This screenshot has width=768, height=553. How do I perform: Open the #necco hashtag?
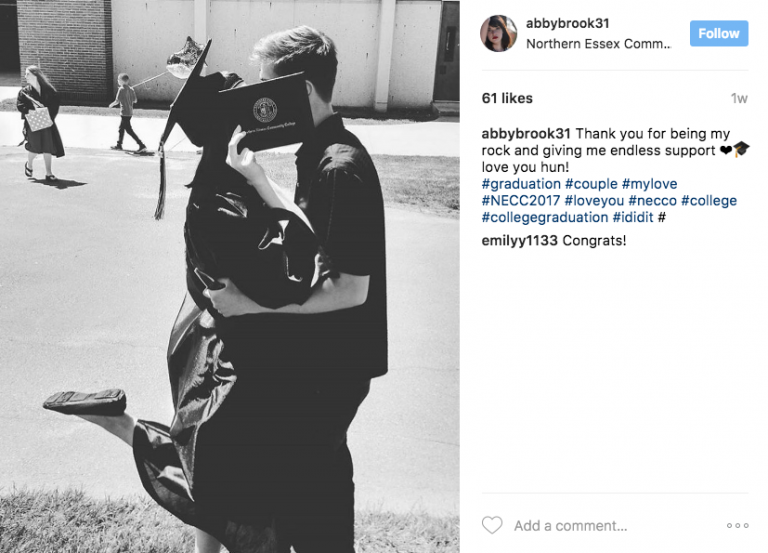click(652, 201)
